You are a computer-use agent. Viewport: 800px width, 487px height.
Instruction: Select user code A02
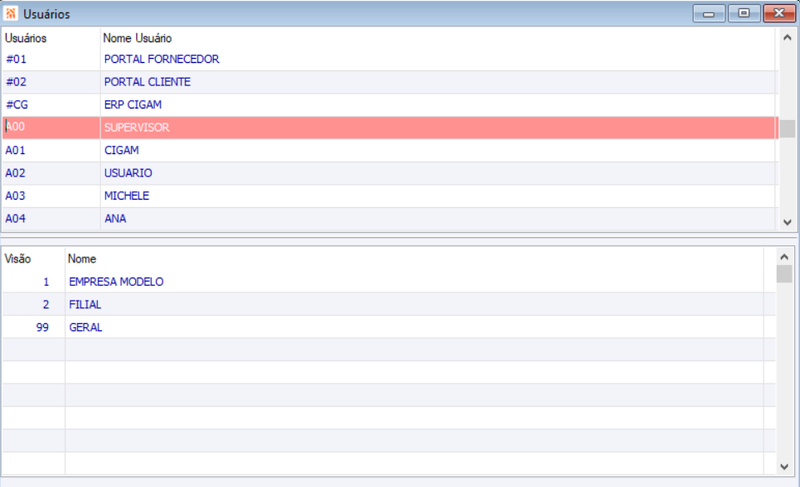pyautogui.click(x=15, y=173)
